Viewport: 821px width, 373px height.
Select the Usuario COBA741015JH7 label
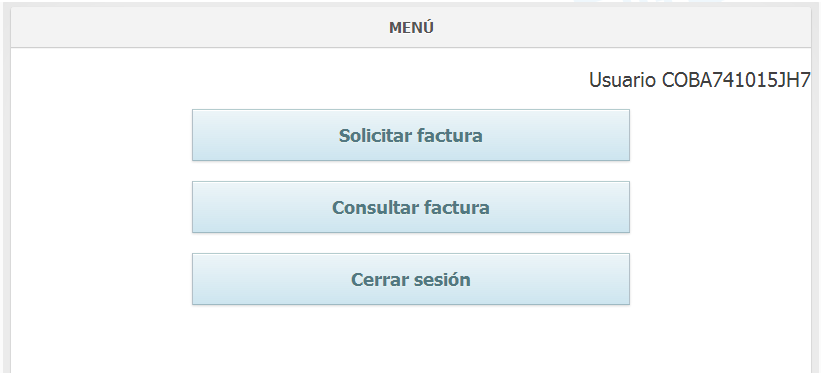(700, 80)
